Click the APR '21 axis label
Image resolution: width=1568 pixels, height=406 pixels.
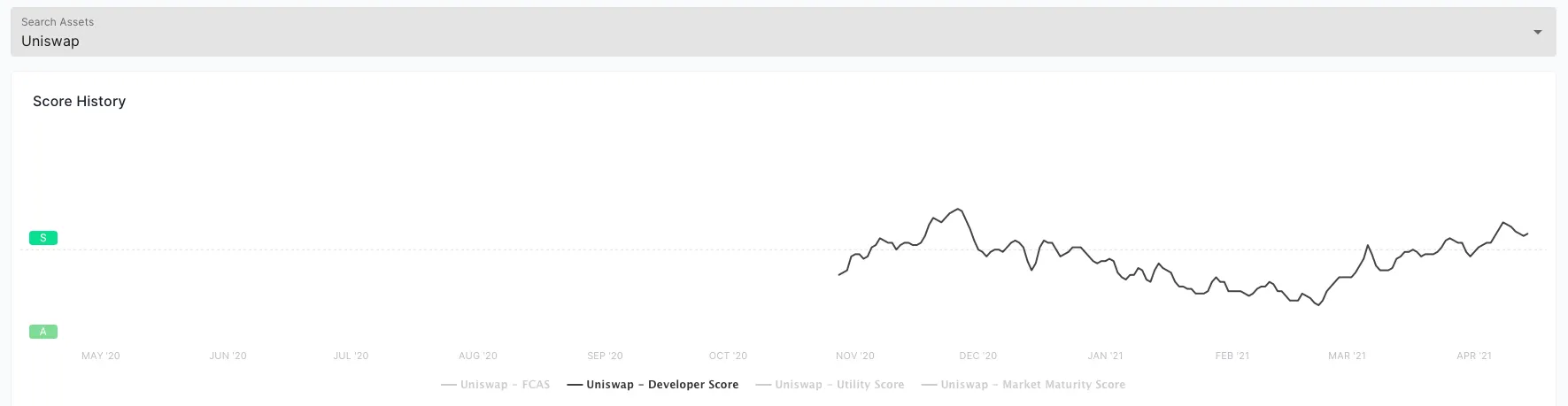[1474, 356]
